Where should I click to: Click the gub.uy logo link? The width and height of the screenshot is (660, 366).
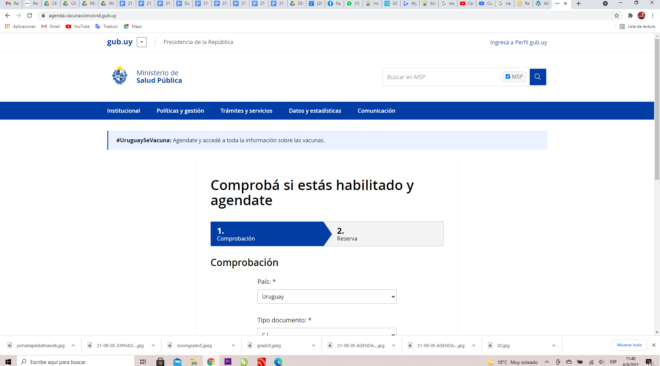120,42
